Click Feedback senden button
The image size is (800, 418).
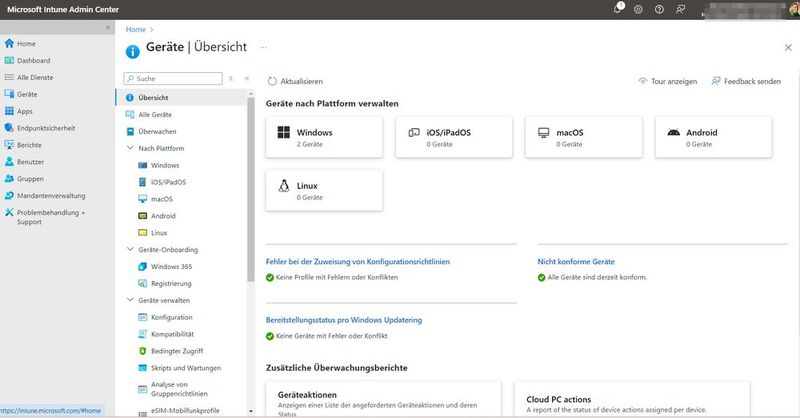[x=746, y=81]
